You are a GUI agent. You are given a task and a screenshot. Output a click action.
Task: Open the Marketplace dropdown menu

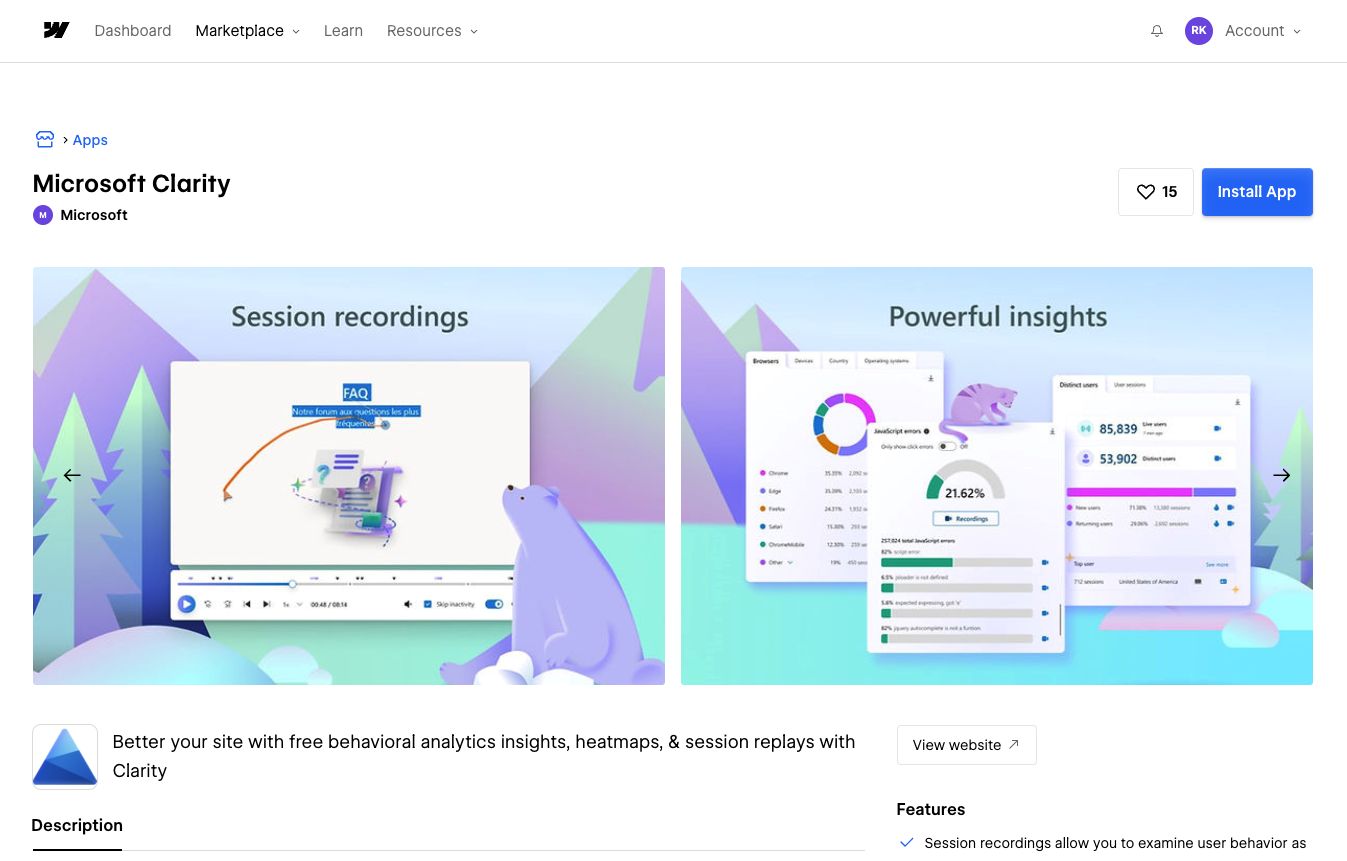247,31
